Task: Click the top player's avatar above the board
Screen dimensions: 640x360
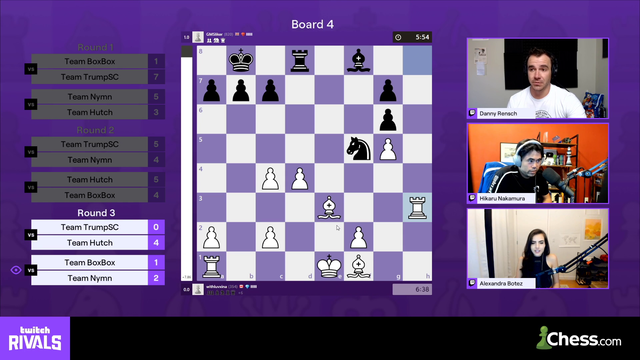Action: (x=198, y=37)
